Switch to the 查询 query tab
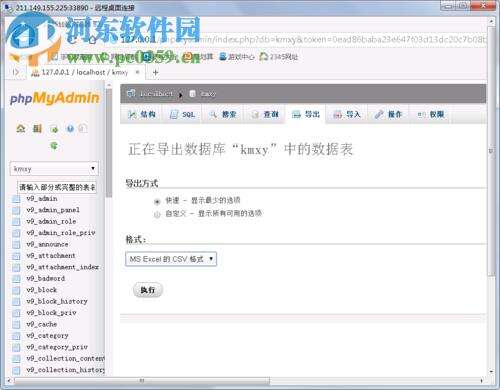The height and width of the screenshot is (390, 500). pos(265,115)
